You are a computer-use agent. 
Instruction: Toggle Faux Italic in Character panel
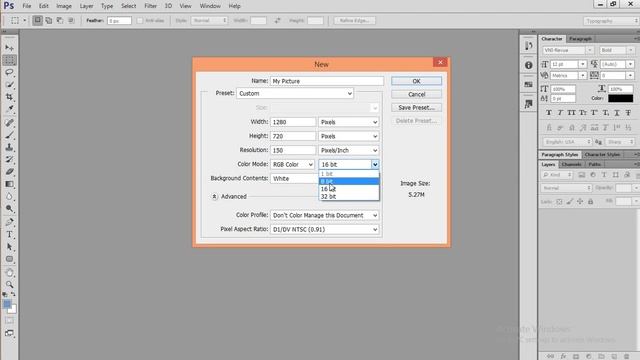(x=560, y=113)
